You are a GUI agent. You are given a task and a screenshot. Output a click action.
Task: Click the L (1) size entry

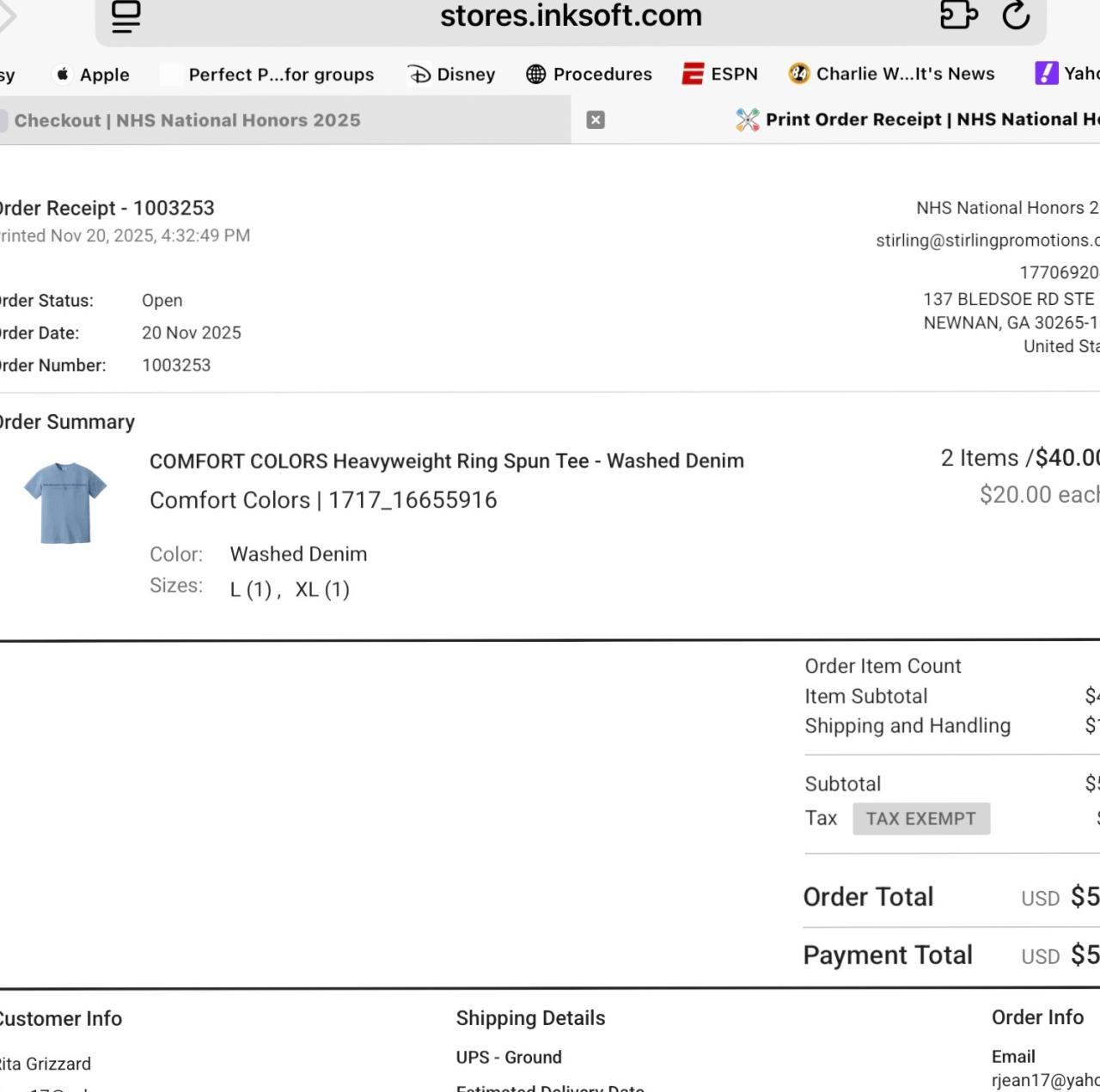tap(251, 589)
